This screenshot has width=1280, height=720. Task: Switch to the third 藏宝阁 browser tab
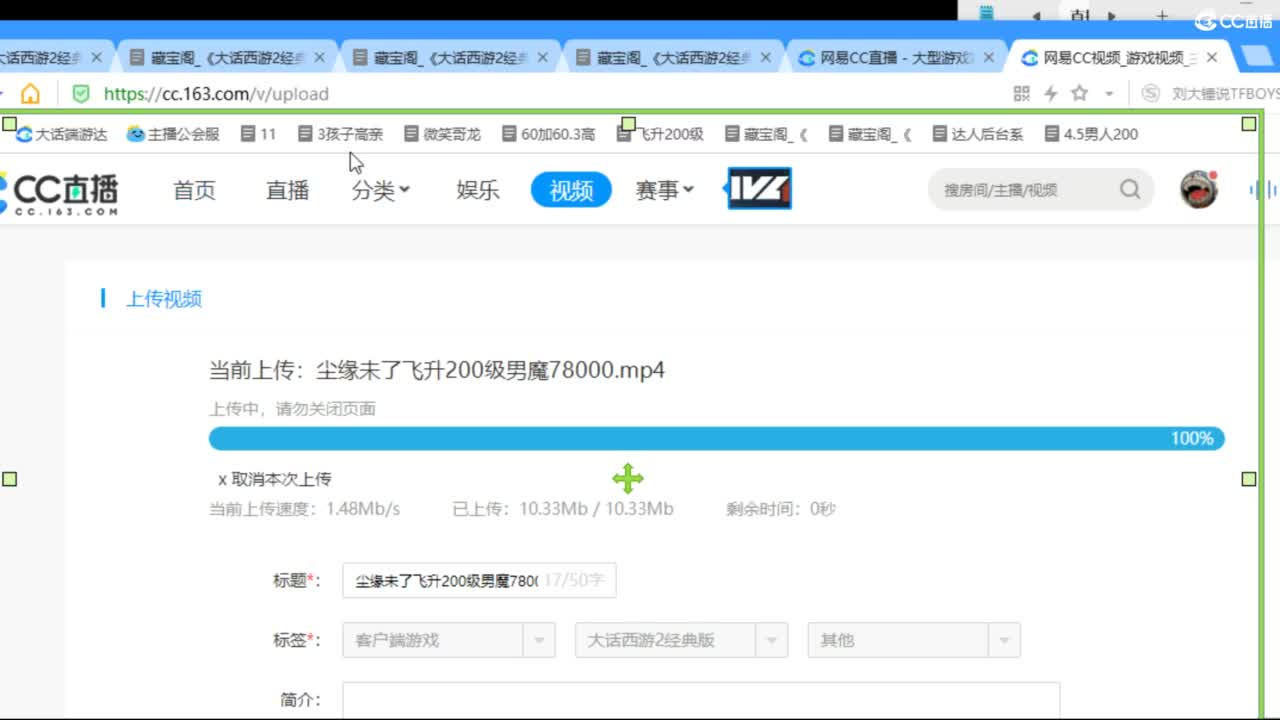pyautogui.click(x=673, y=58)
